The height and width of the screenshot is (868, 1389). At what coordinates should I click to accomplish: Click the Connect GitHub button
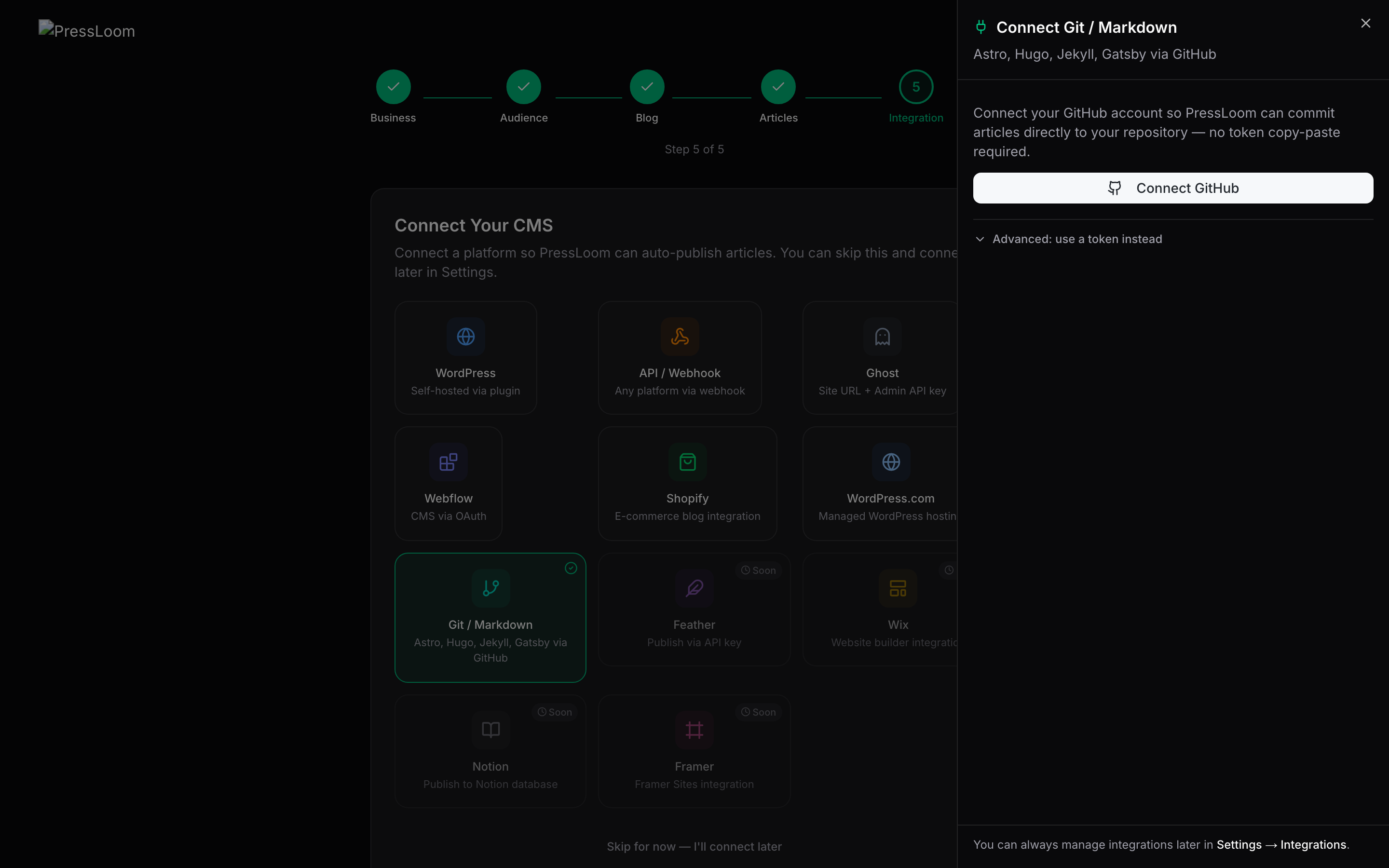[1172, 188]
